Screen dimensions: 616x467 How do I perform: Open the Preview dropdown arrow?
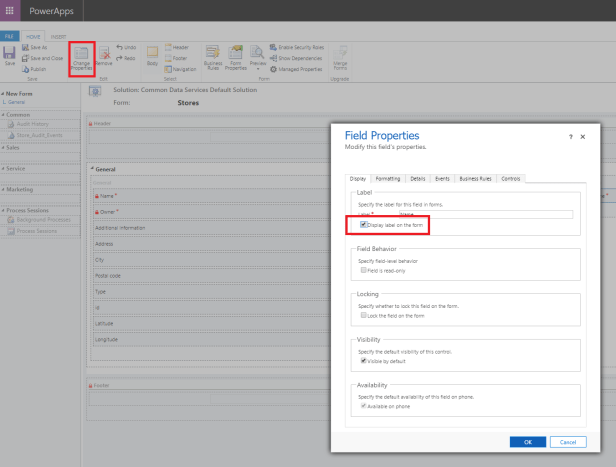[258, 69]
